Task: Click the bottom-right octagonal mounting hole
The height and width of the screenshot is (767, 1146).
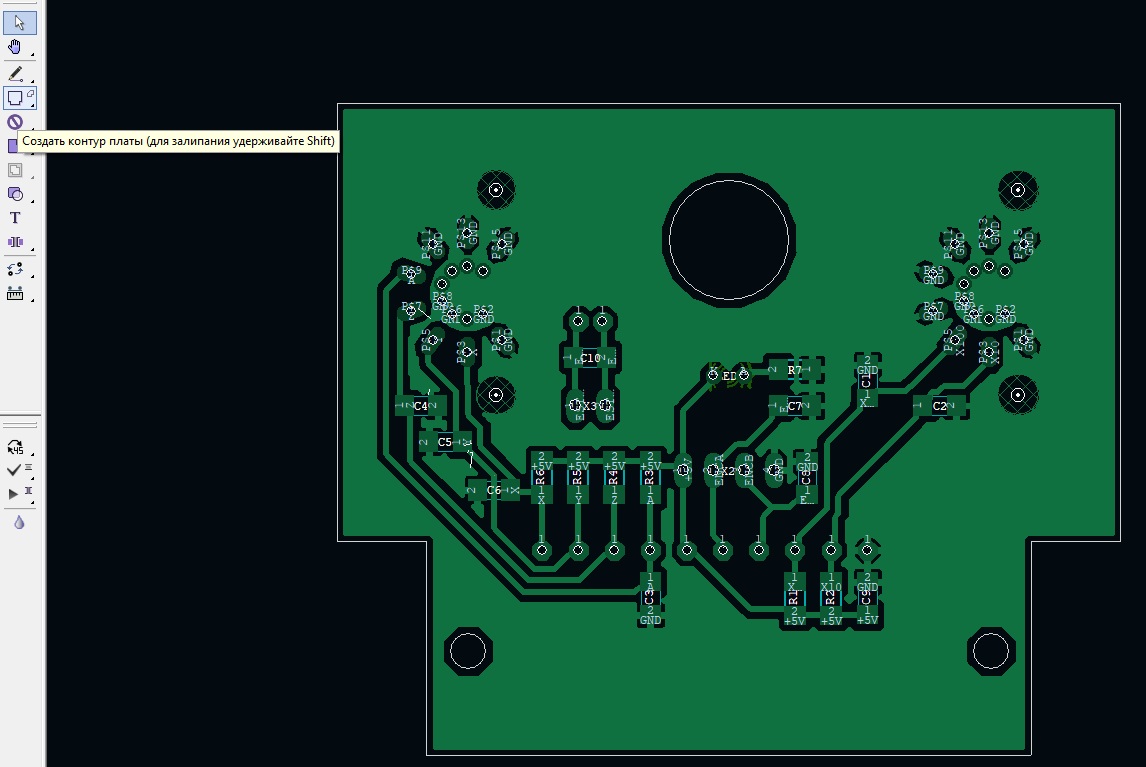Action: pos(991,651)
